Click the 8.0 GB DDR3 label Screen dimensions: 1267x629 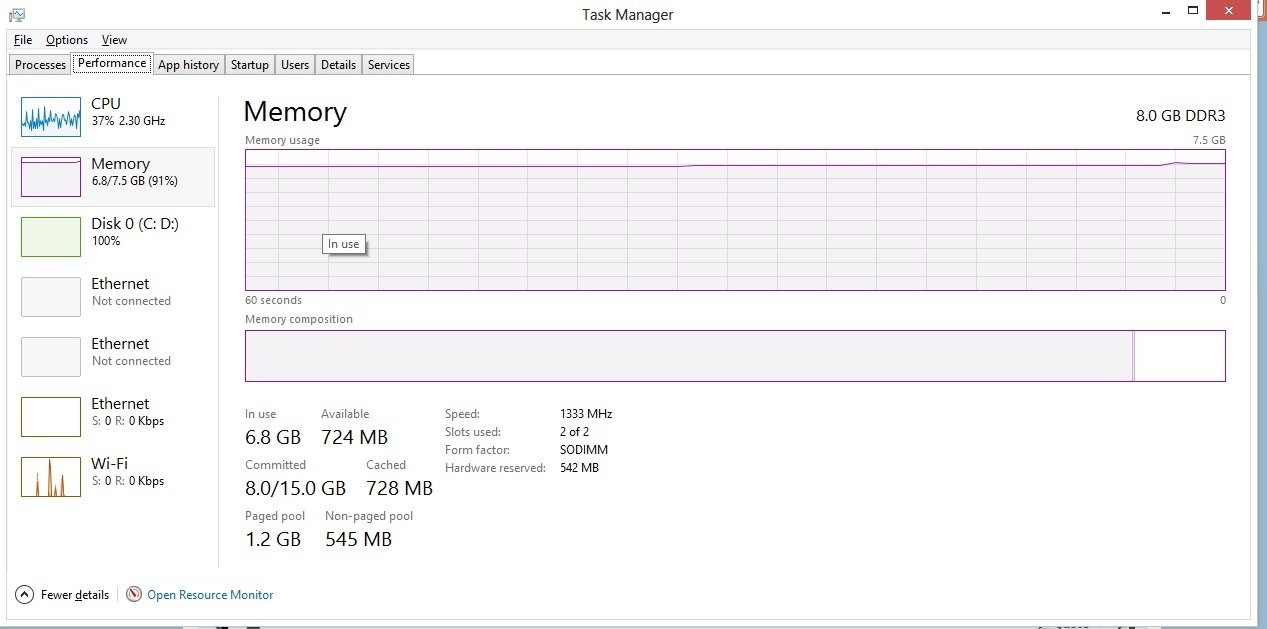[x=1180, y=115]
